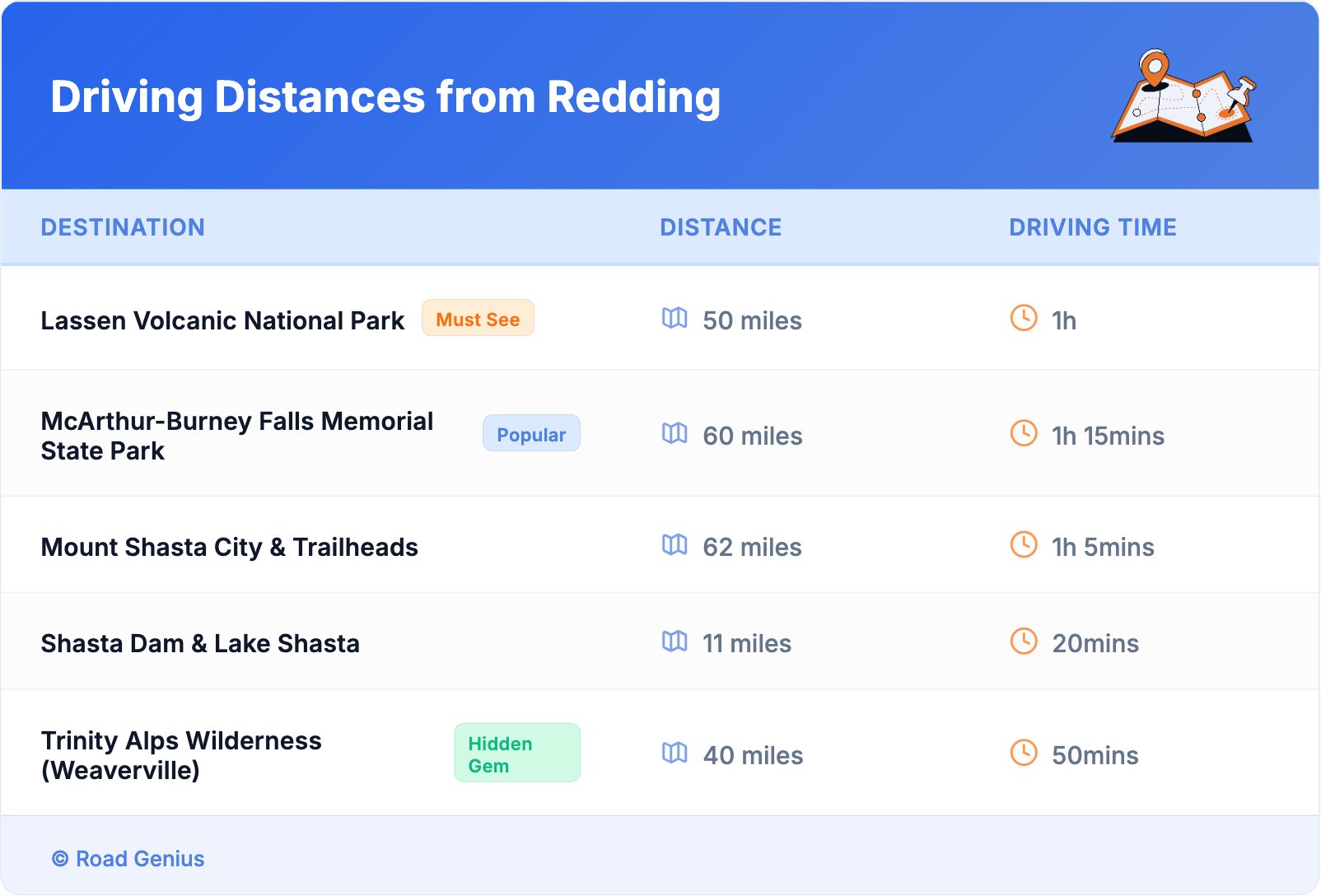Click the Distance column header

pos(721,227)
